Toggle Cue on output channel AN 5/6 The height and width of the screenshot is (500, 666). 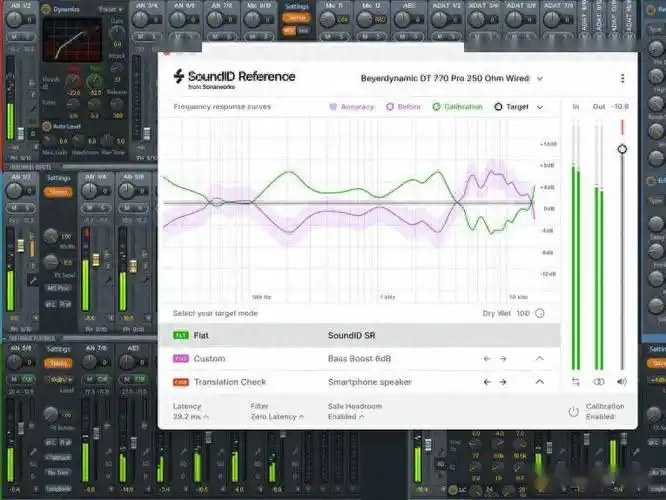point(28,379)
